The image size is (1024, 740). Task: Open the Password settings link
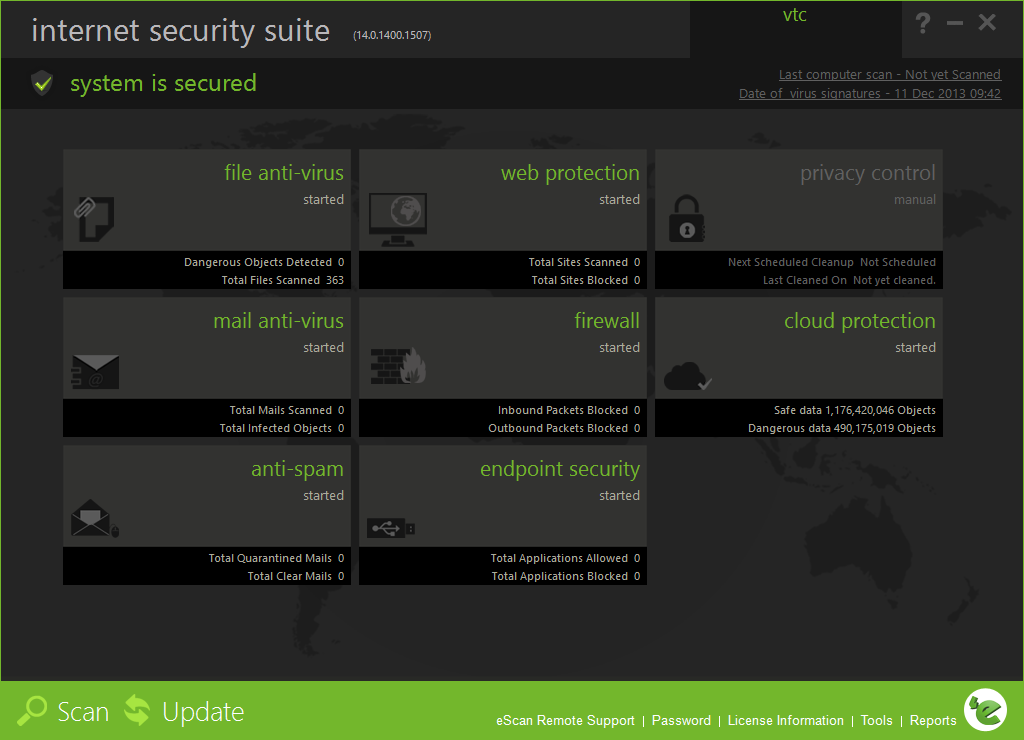[x=681, y=721]
